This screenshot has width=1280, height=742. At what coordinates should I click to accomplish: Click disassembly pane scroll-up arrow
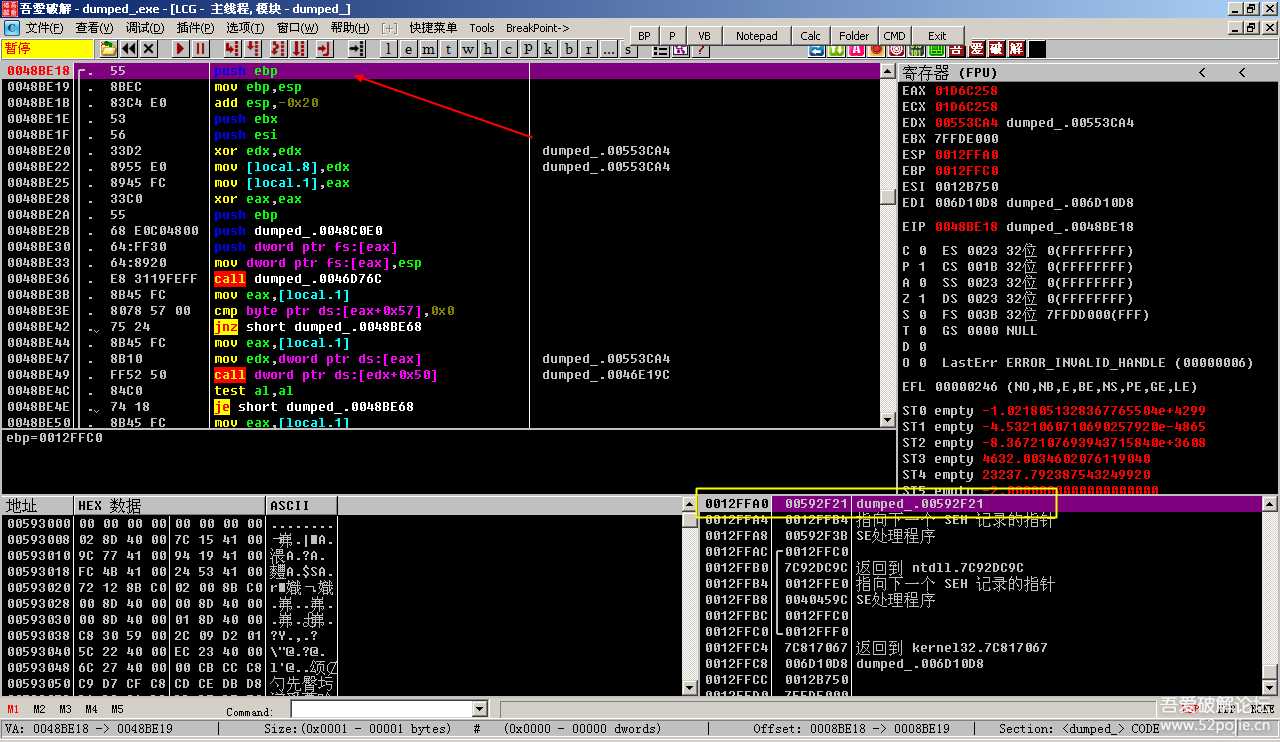pyautogui.click(x=887, y=72)
